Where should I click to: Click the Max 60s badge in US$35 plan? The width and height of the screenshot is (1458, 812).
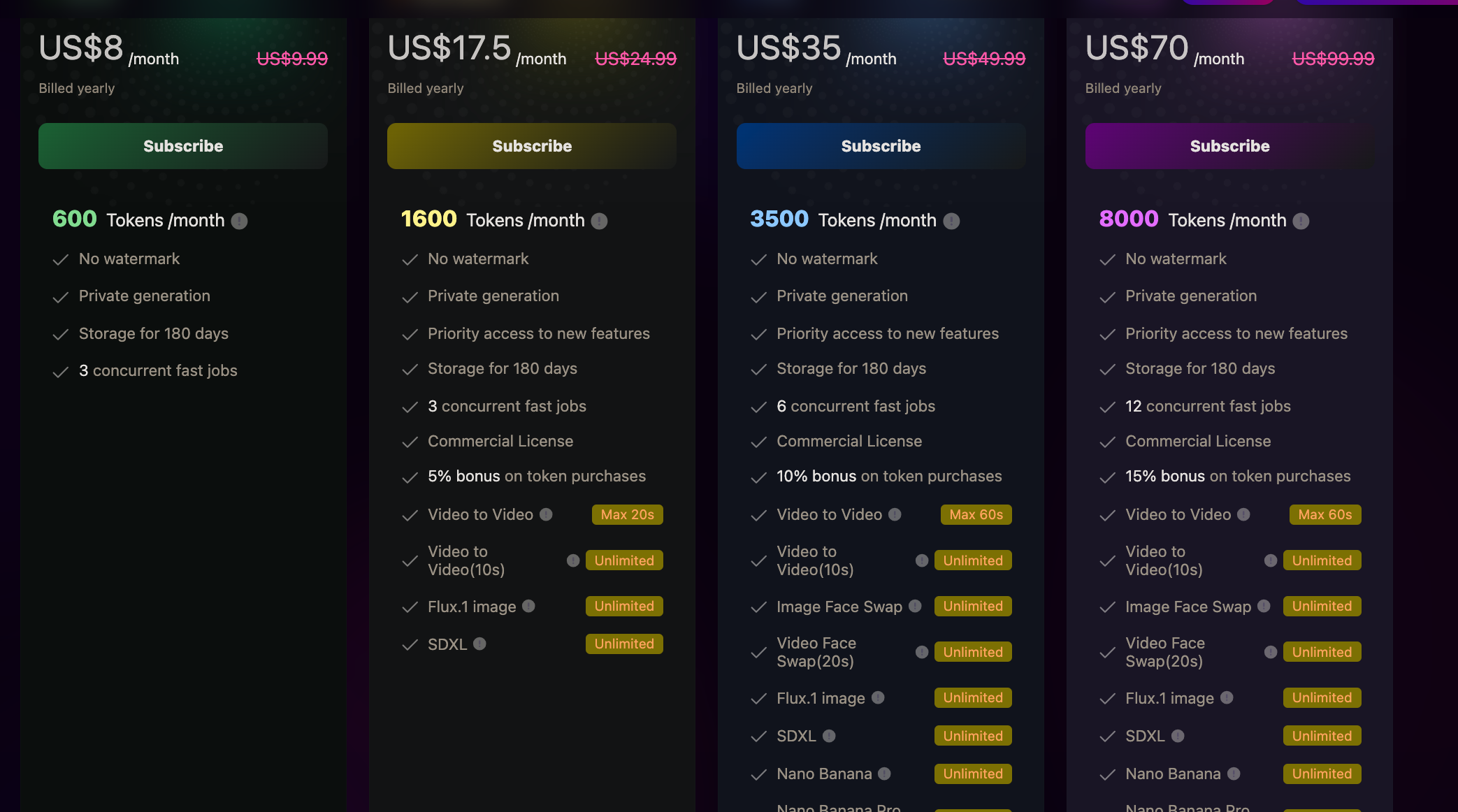coord(976,515)
